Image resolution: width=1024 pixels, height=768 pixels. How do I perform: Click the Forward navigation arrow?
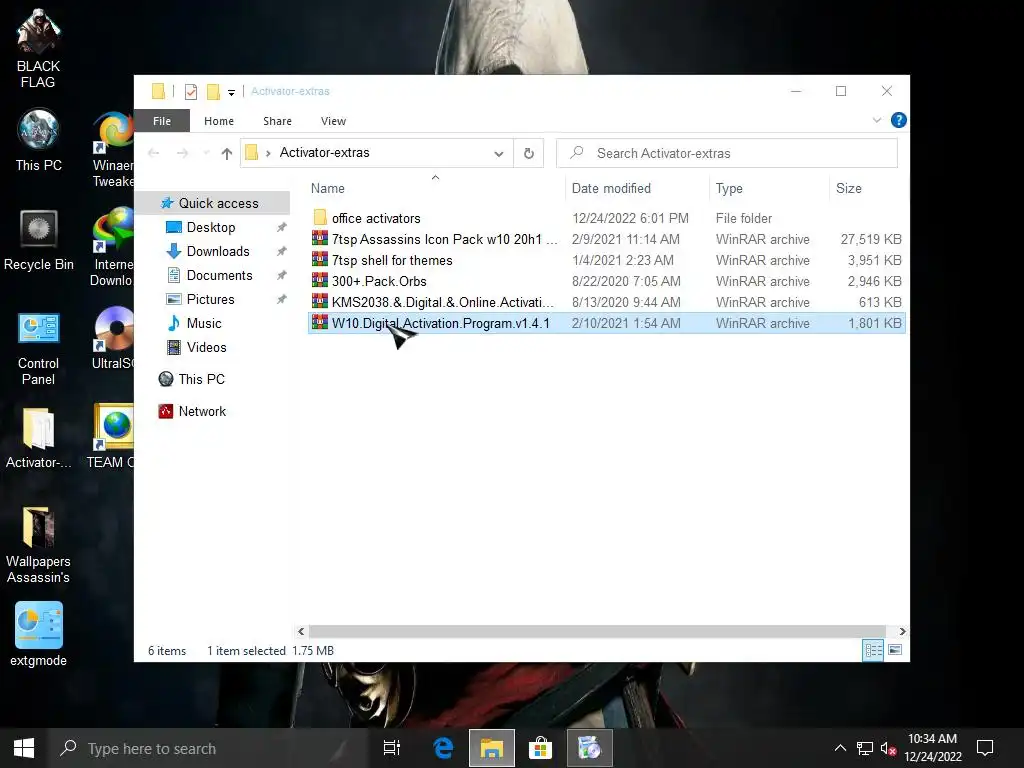point(182,153)
